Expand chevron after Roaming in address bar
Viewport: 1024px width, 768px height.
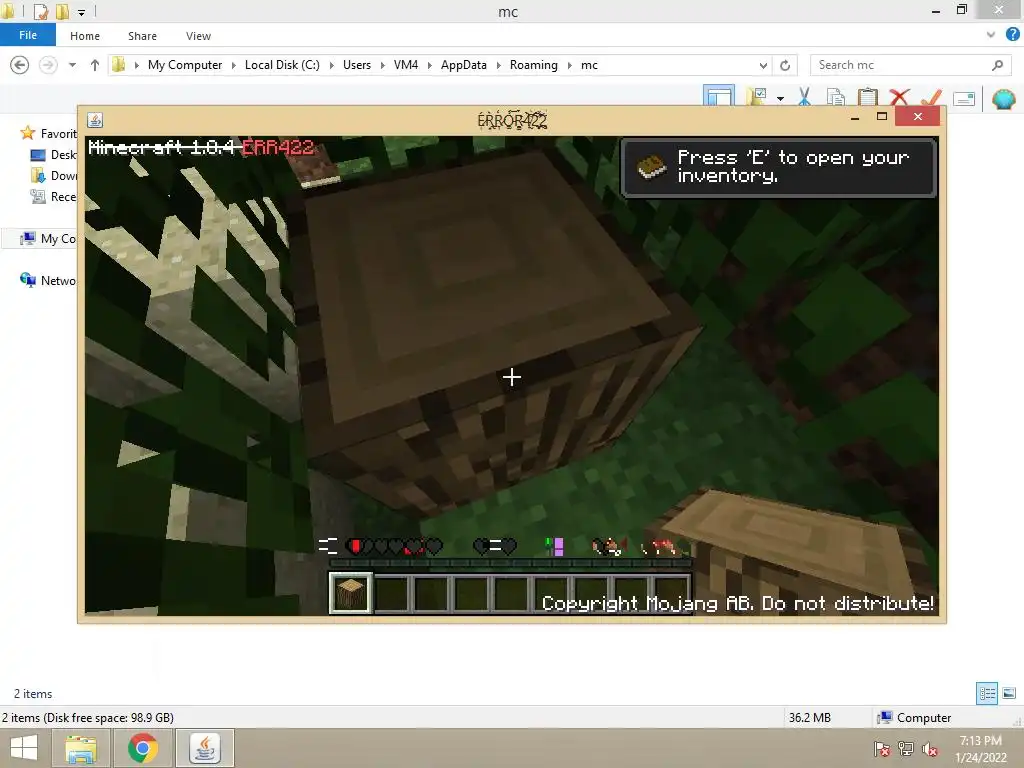coord(569,65)
